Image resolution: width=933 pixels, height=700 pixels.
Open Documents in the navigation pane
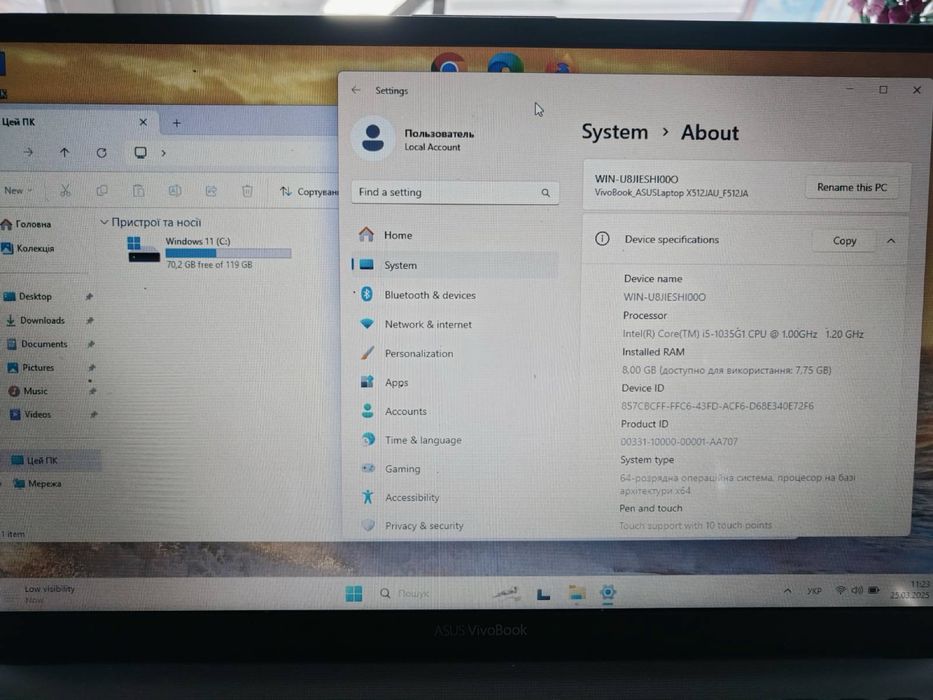[x=37, y=344]
